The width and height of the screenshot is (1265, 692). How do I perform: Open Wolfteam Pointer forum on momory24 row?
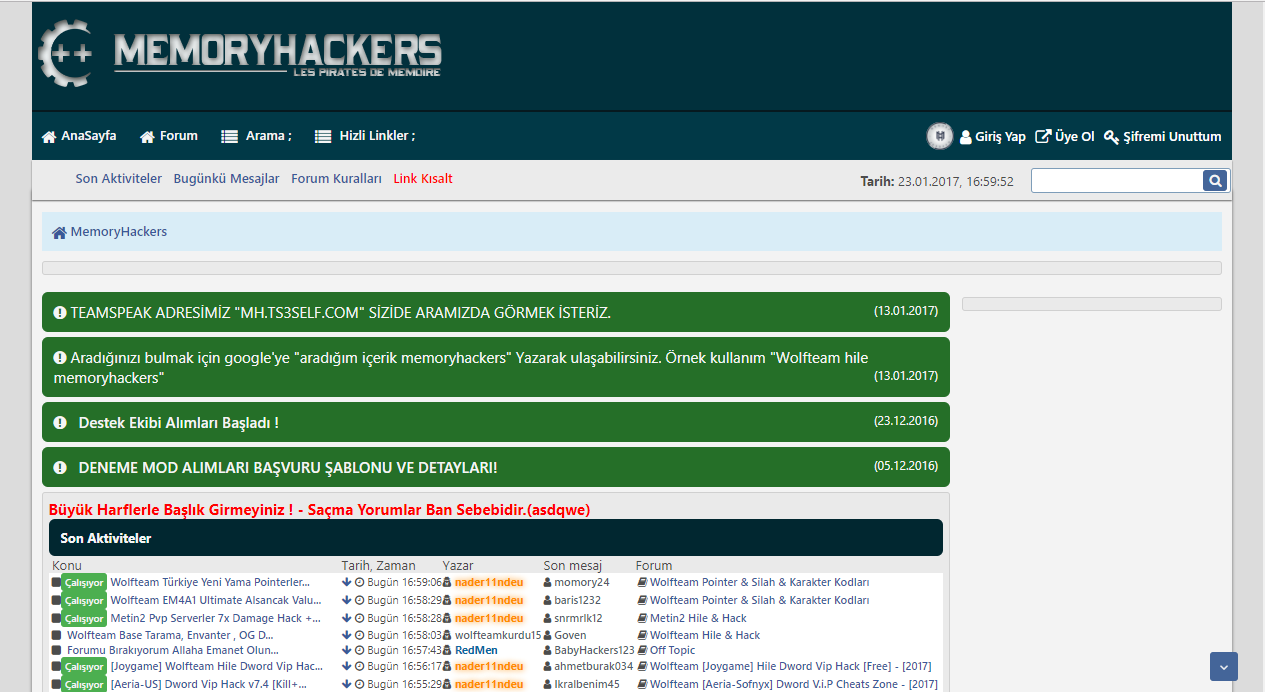pyautogui.click(x=760, y=582)
